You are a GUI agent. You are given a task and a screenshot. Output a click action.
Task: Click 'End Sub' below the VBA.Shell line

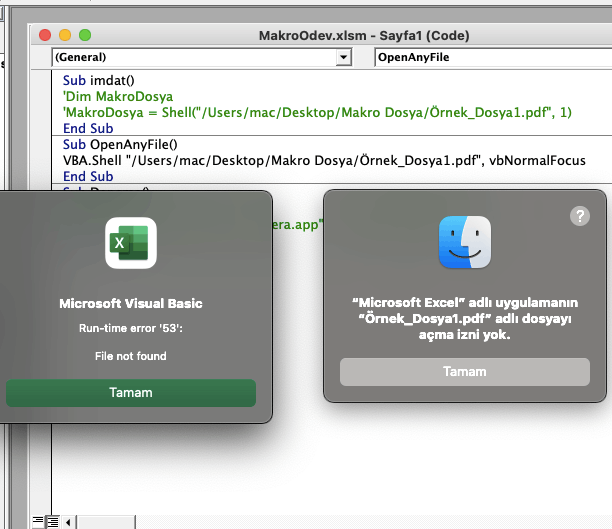(88, 176)
